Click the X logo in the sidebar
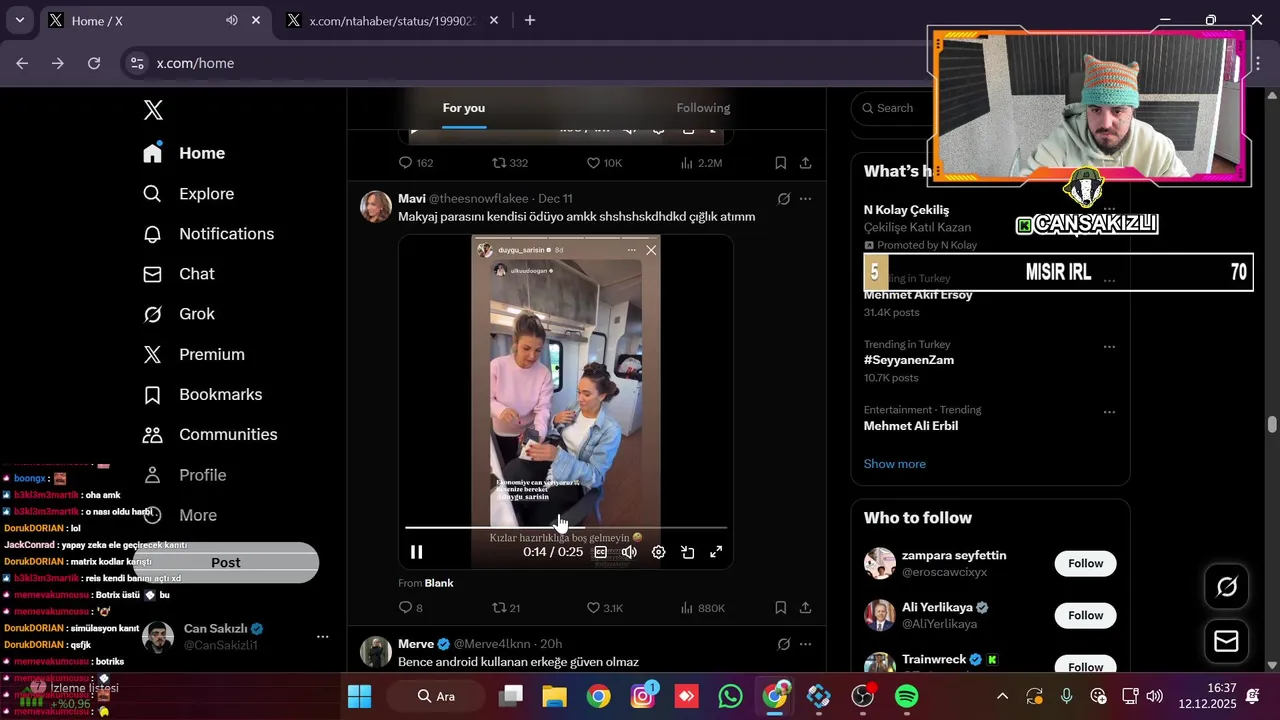 (153, 110)
